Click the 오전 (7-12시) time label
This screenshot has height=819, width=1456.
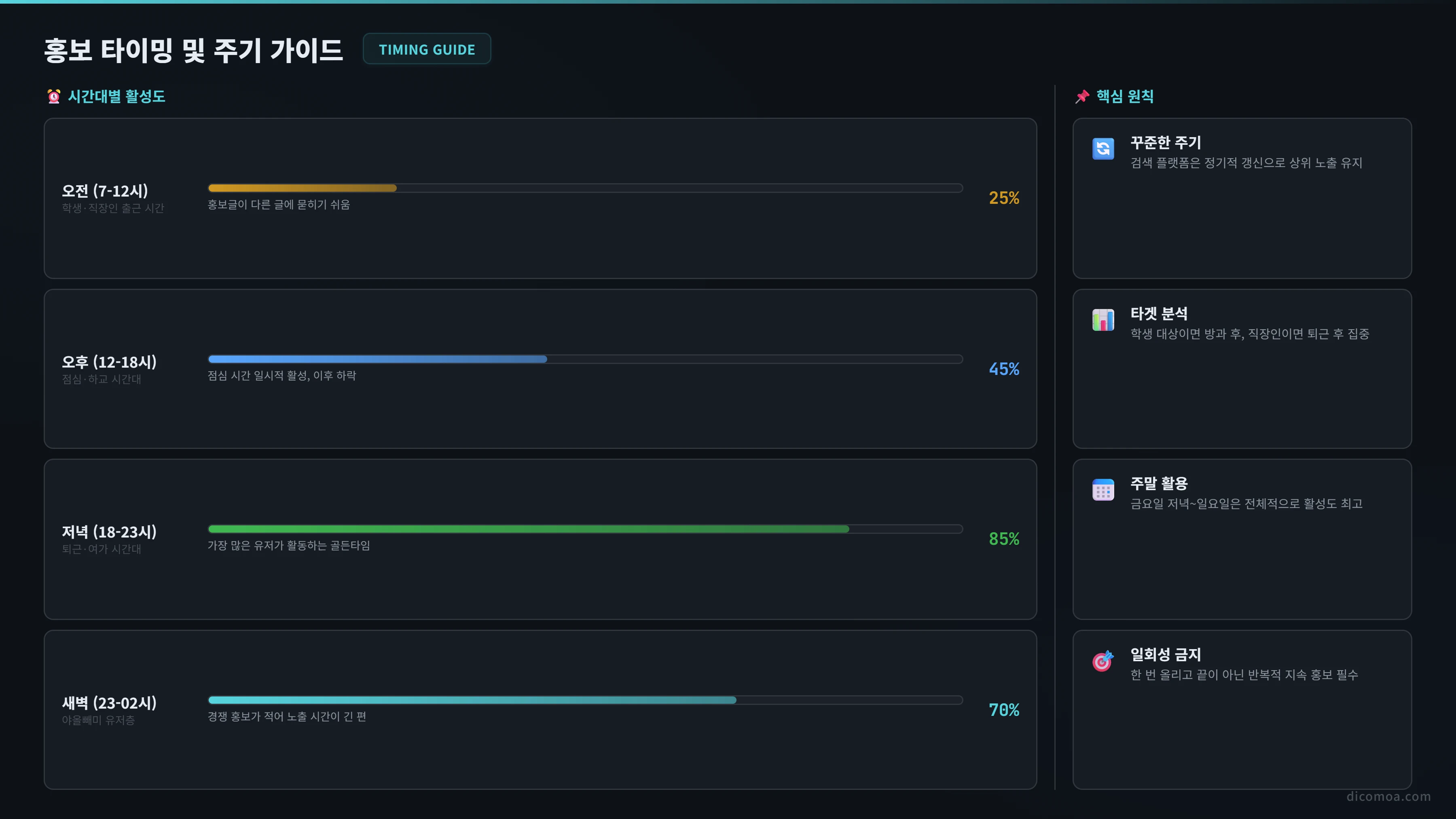(x=105, y=191)
